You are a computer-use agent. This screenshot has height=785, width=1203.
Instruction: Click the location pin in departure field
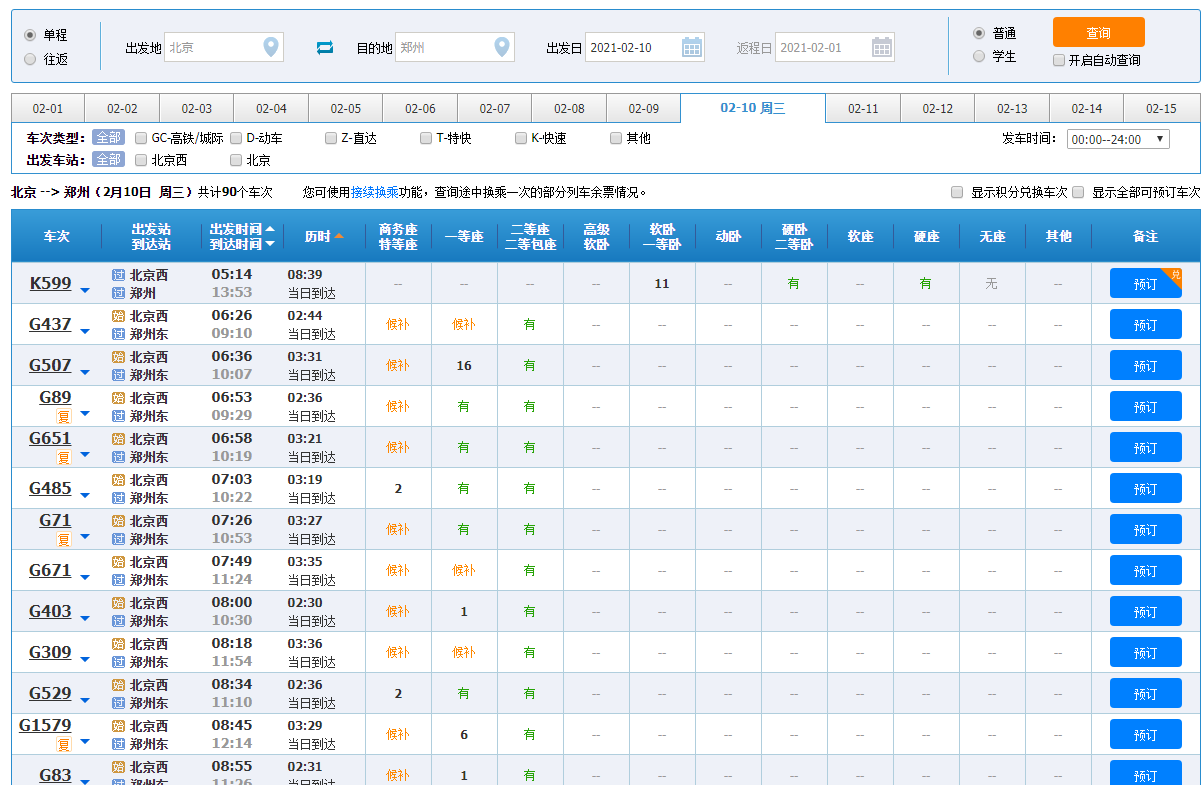270,47
